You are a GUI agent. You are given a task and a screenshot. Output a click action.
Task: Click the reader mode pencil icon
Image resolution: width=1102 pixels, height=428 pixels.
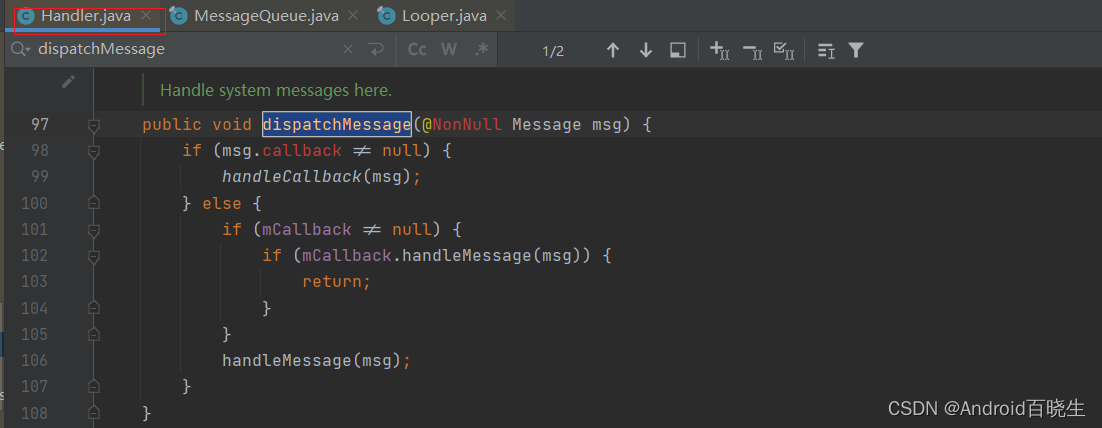tap(68, 82)
